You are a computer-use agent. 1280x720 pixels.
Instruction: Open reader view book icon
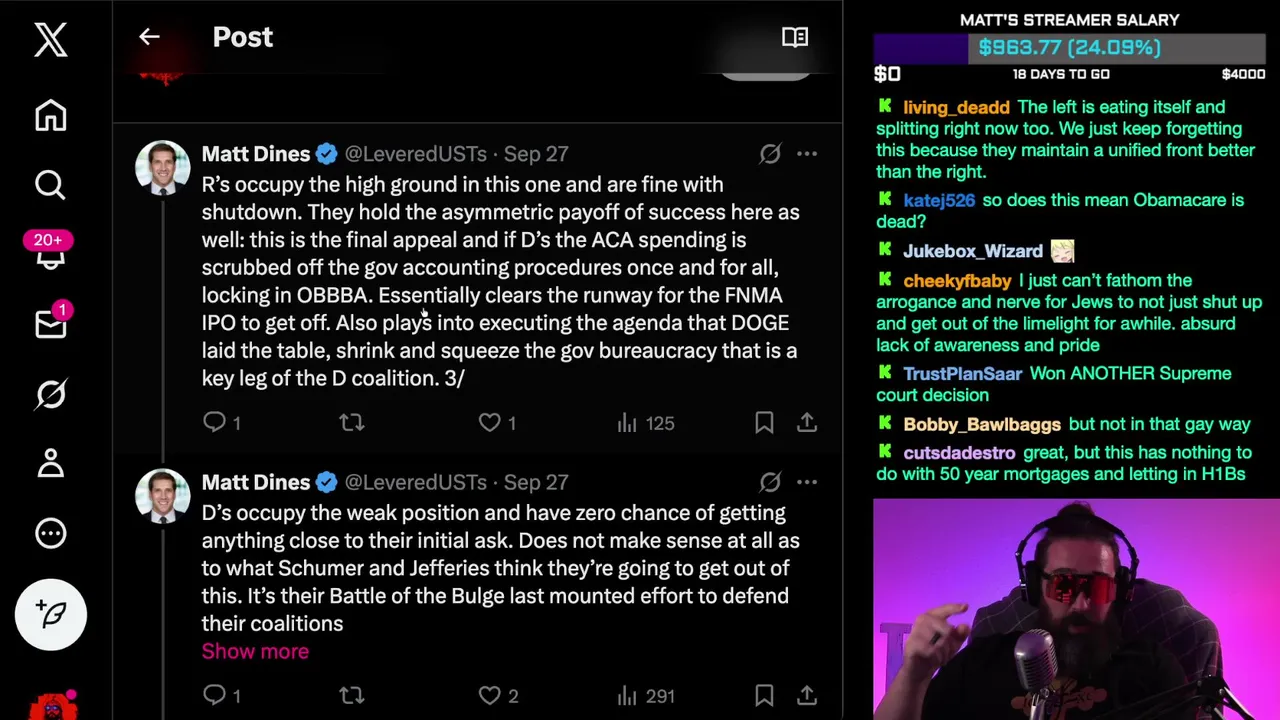[795, 37]
